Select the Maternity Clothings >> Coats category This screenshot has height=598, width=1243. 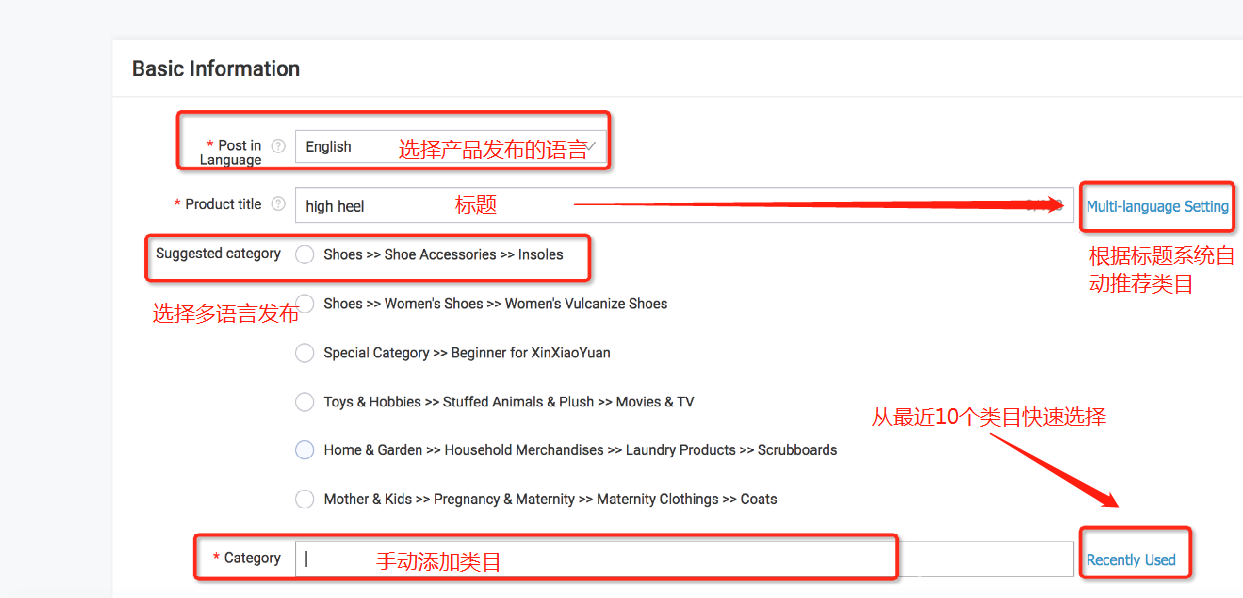304,498
